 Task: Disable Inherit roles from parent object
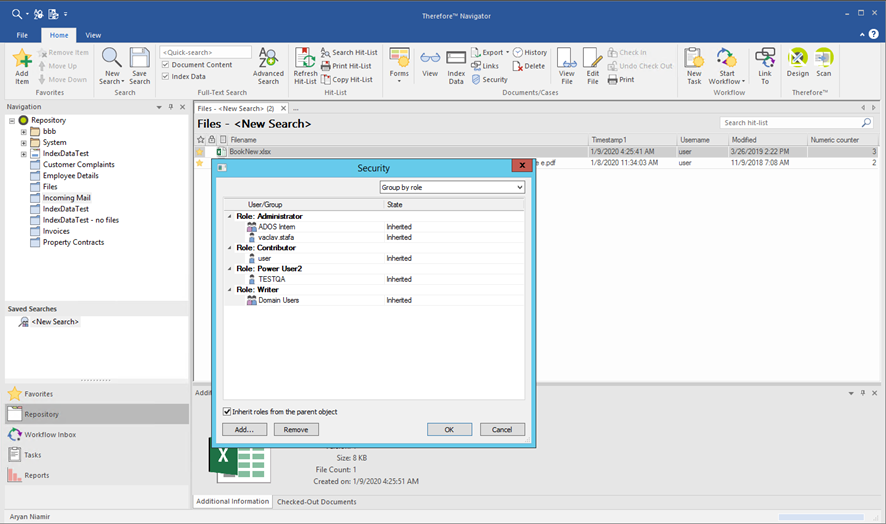[x=227, y=411]
